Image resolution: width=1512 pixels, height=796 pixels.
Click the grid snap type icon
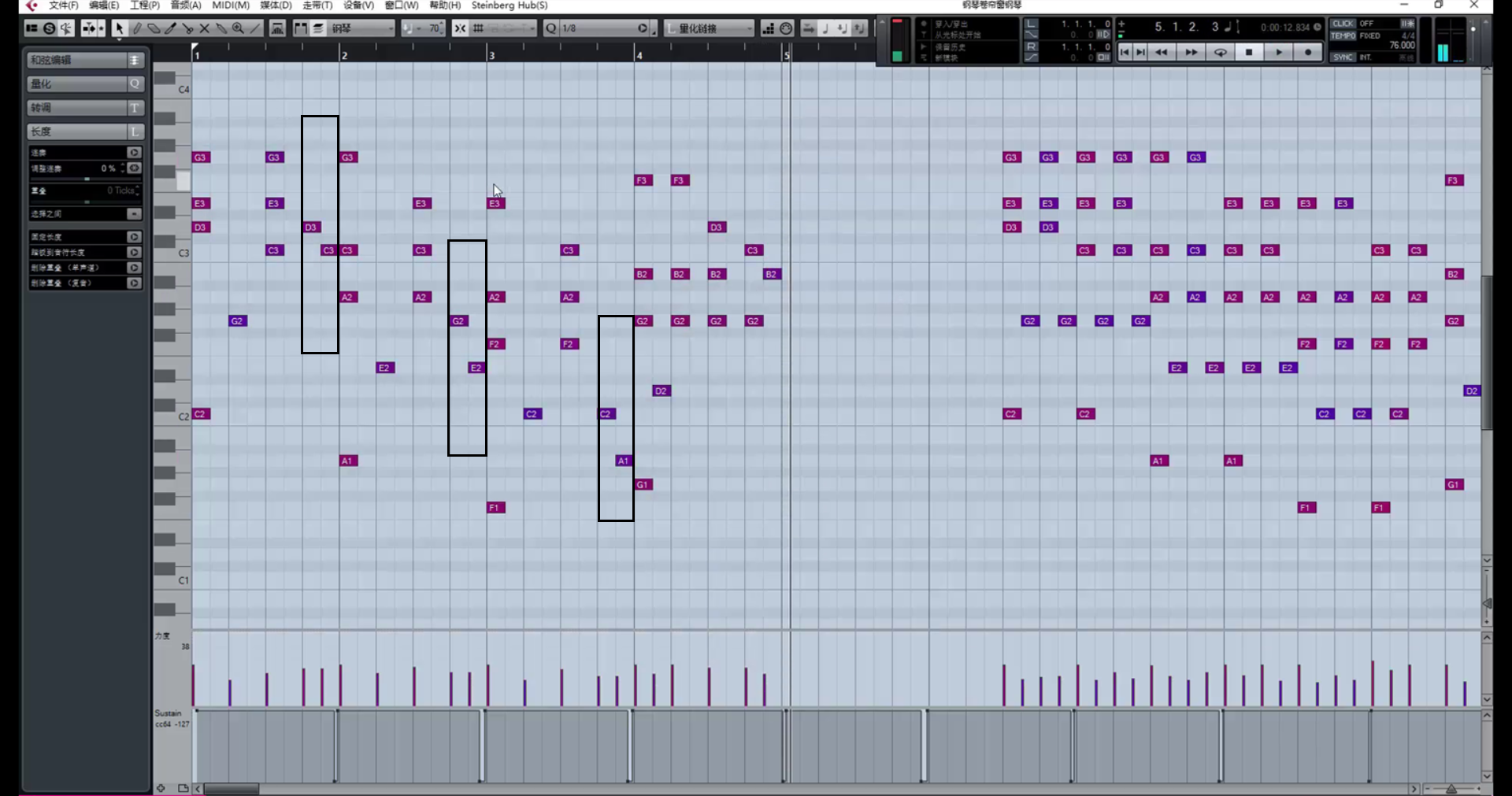478,28
